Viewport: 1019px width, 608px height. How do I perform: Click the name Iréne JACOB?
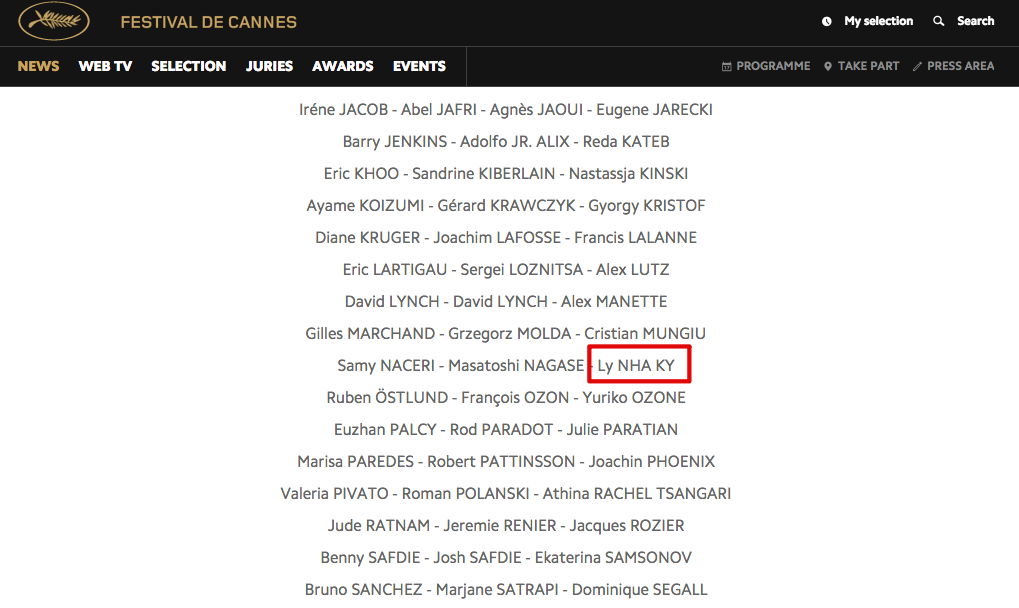tap(343, 110)
